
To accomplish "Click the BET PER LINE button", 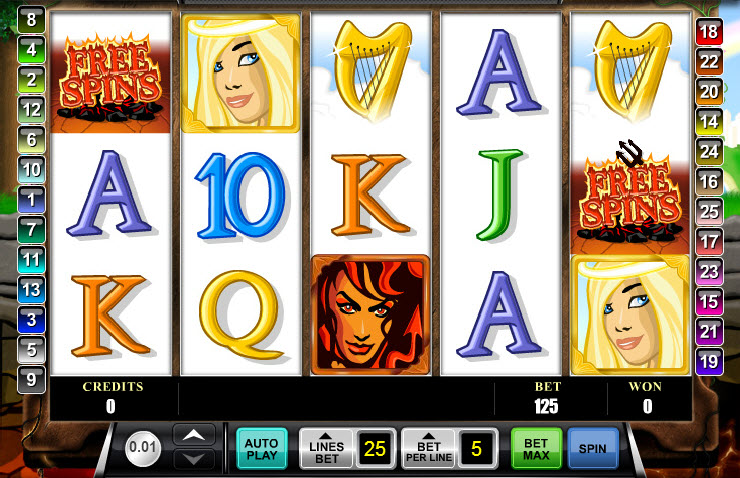I will (x=429, y=449).
